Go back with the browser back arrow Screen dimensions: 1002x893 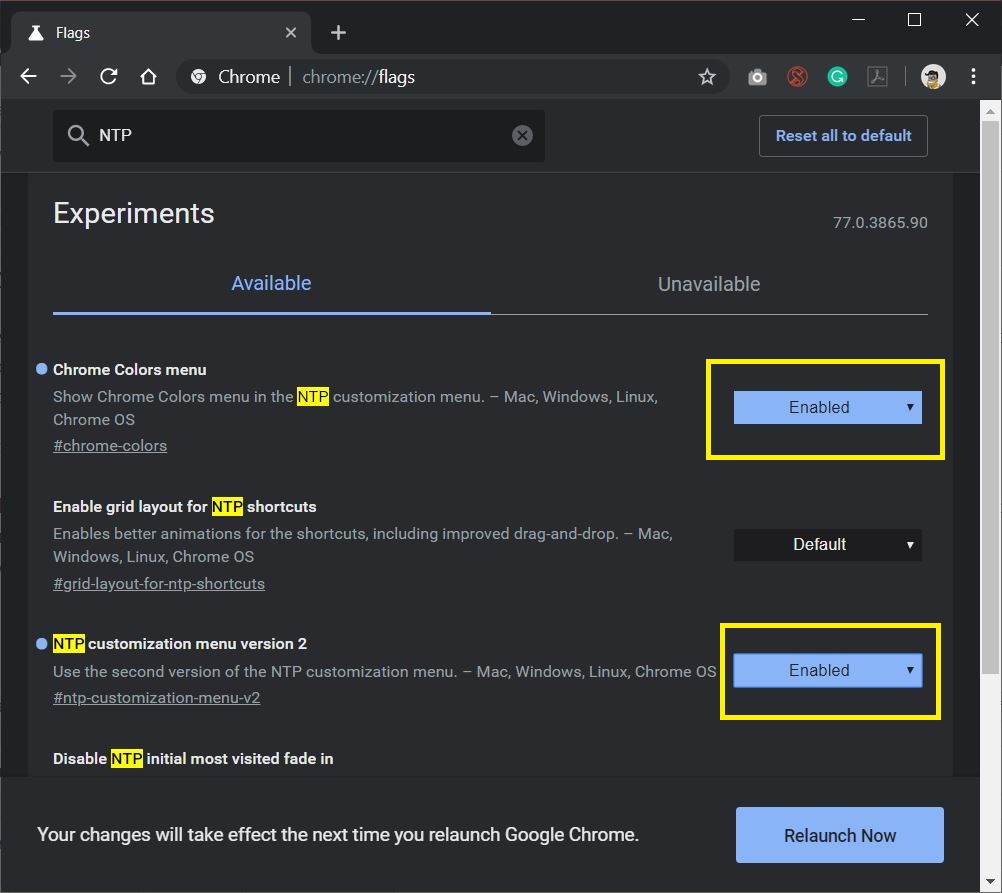click(29, 77)
